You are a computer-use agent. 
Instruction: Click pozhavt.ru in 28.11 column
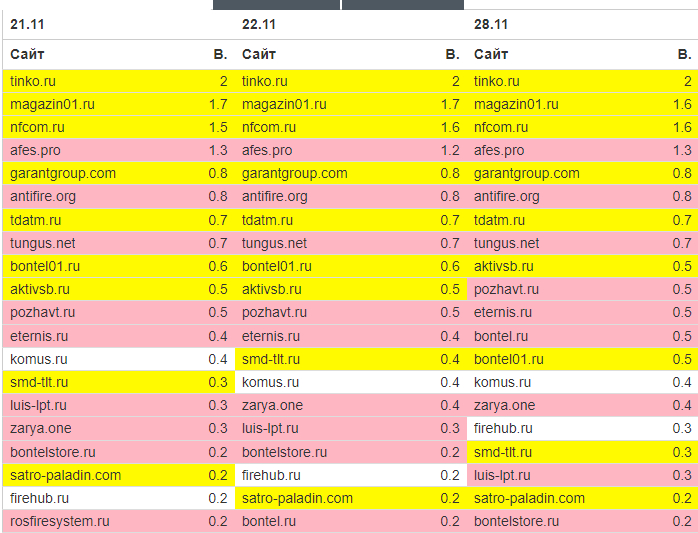coord(506,289)
